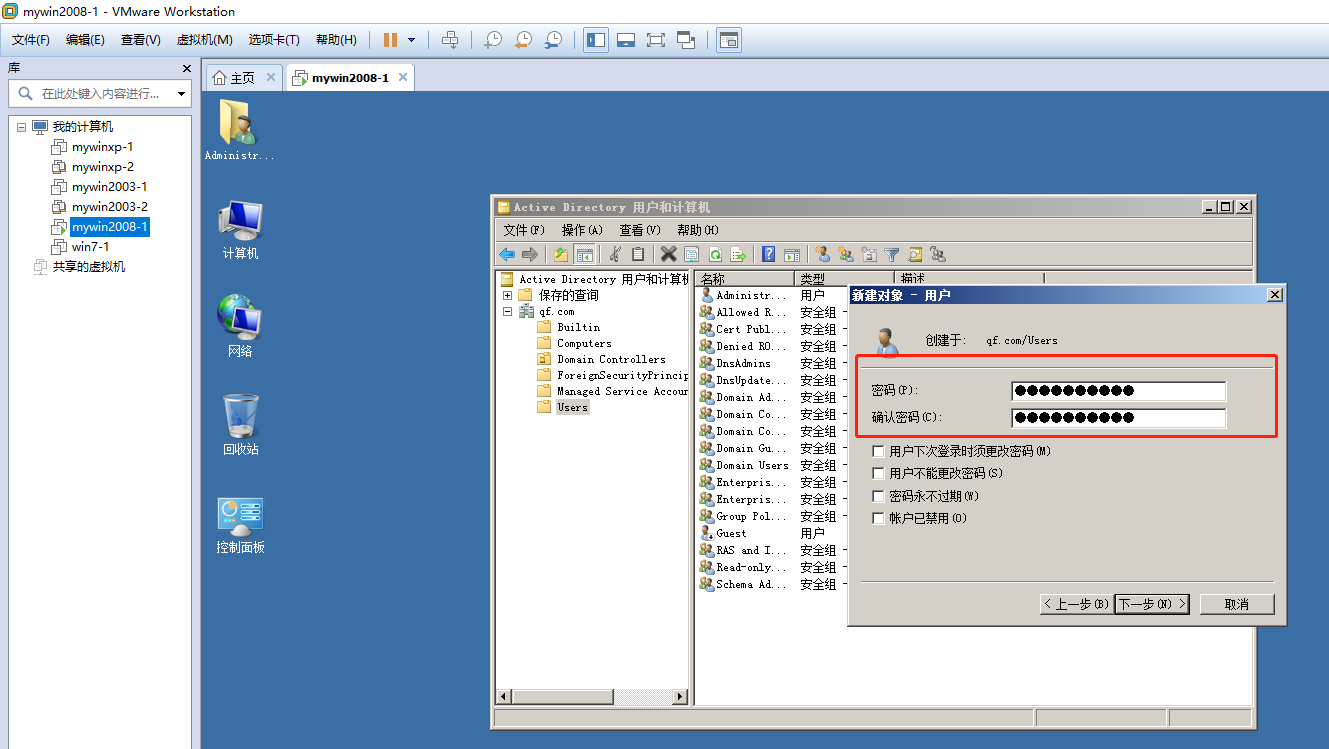Viewport: 1329px width, 749px height.
Task: Enter full screen mode in VMware
Action: [656, 40]
